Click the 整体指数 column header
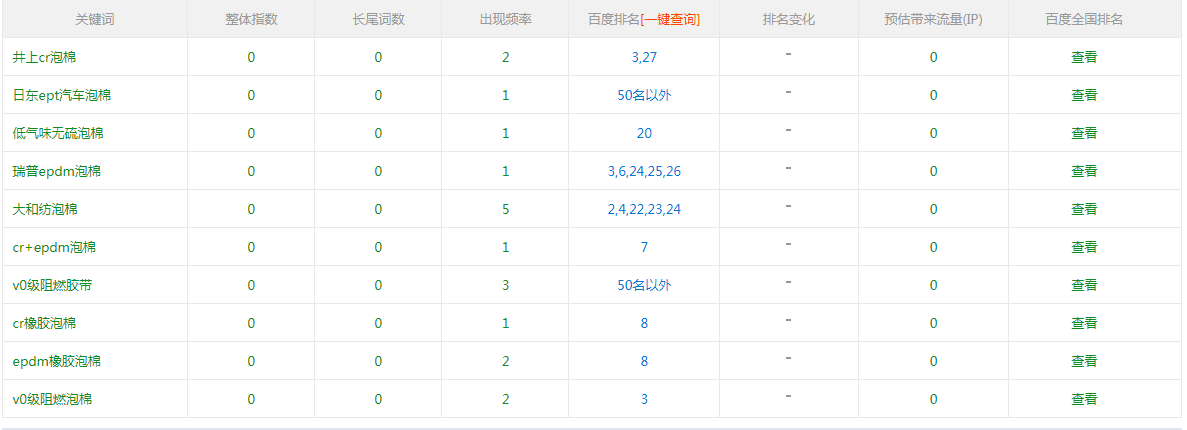This screenshot has width=1187, height=430. [251, 20]
